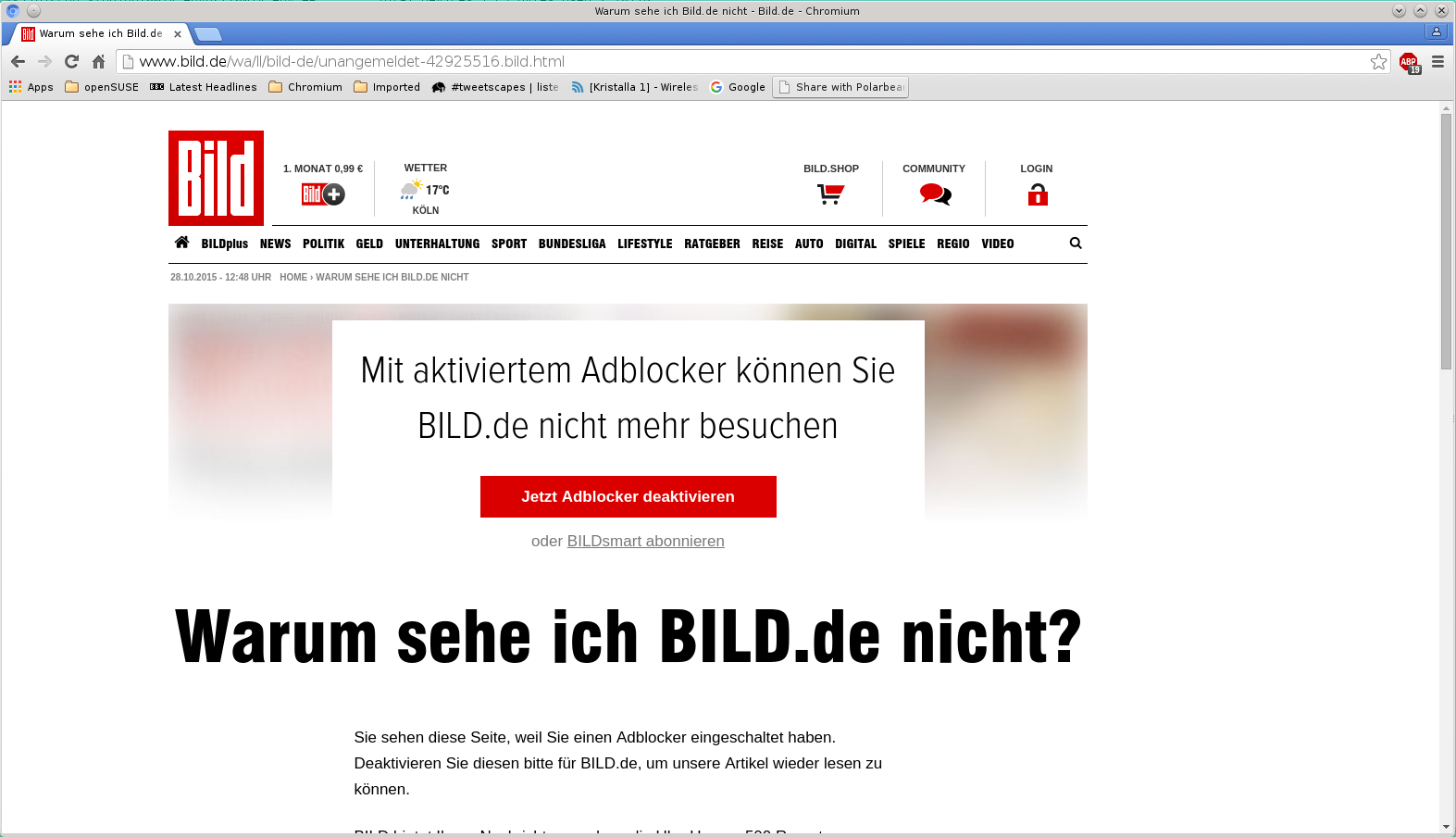Image resolution: width=1456 pixels, height=837 pixels.
Task: Open the Adblock Plus extension icon
Action: (x=1410, y=62)
